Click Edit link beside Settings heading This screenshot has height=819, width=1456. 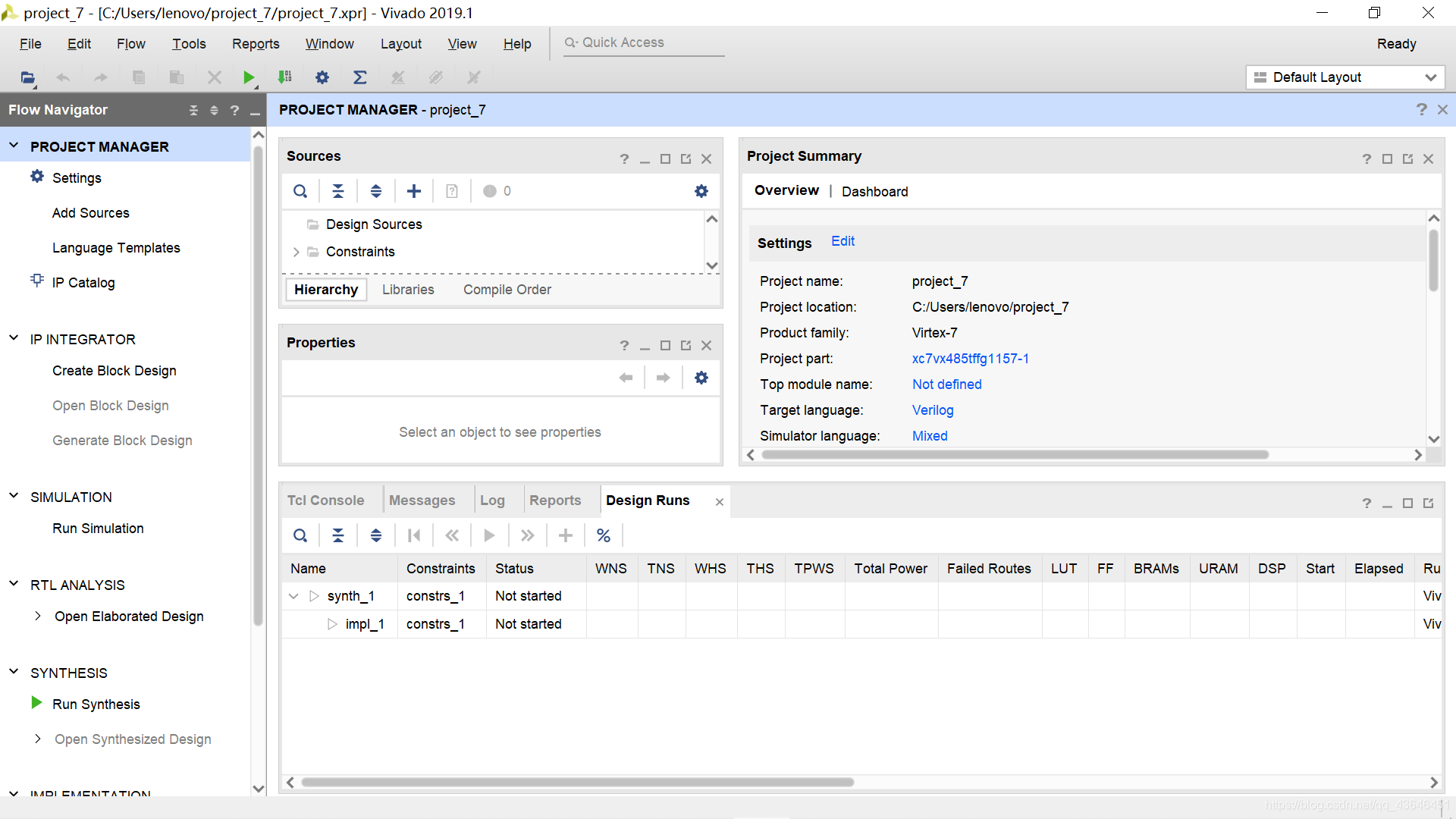click(843, 241)
